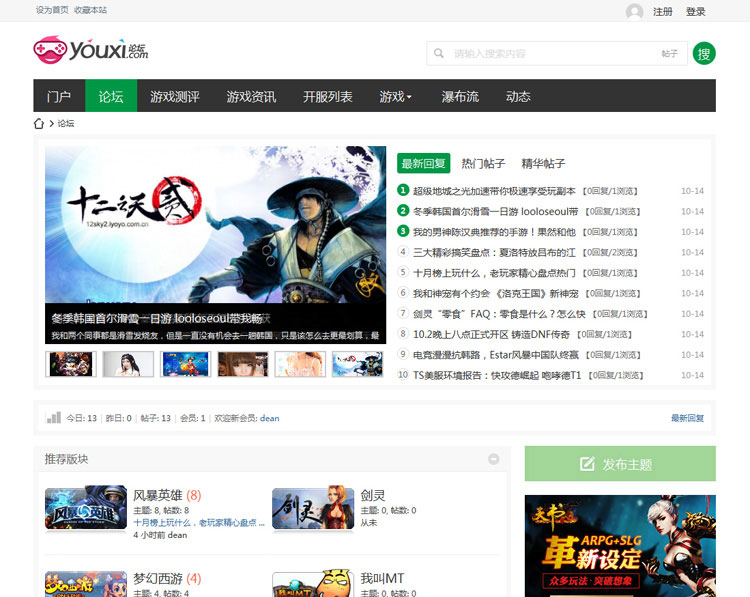Click 设为首页 in the top bar

(52, 10)
